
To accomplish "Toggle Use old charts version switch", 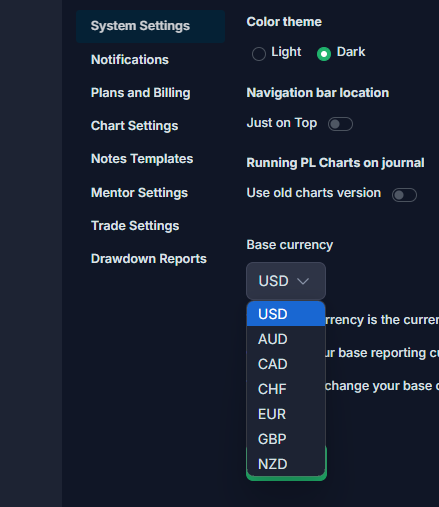I will coord(404,195).
